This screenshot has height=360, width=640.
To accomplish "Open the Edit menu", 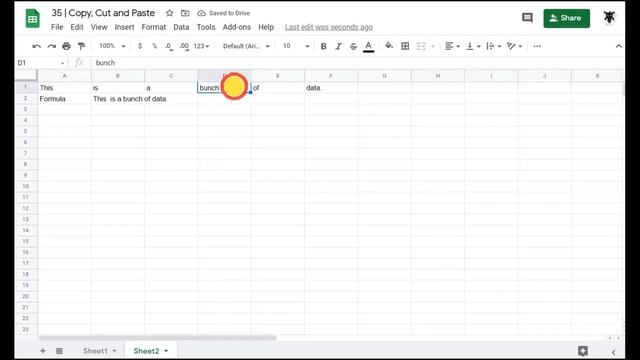I will tap(77, 27).
